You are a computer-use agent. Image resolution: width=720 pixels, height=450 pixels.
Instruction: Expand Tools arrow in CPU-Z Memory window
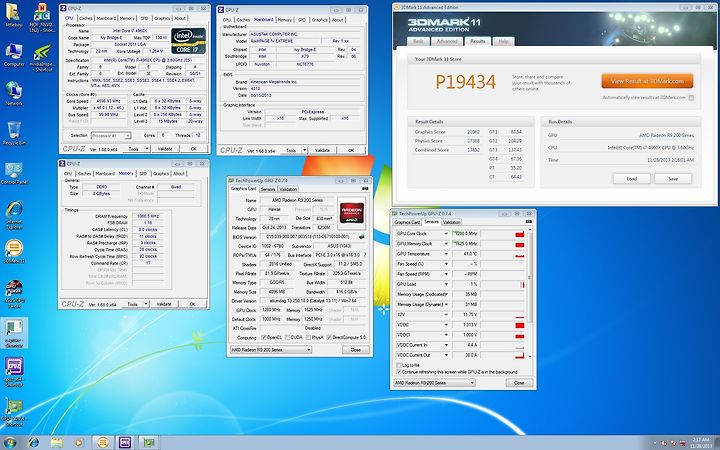(x=146, y=304)
